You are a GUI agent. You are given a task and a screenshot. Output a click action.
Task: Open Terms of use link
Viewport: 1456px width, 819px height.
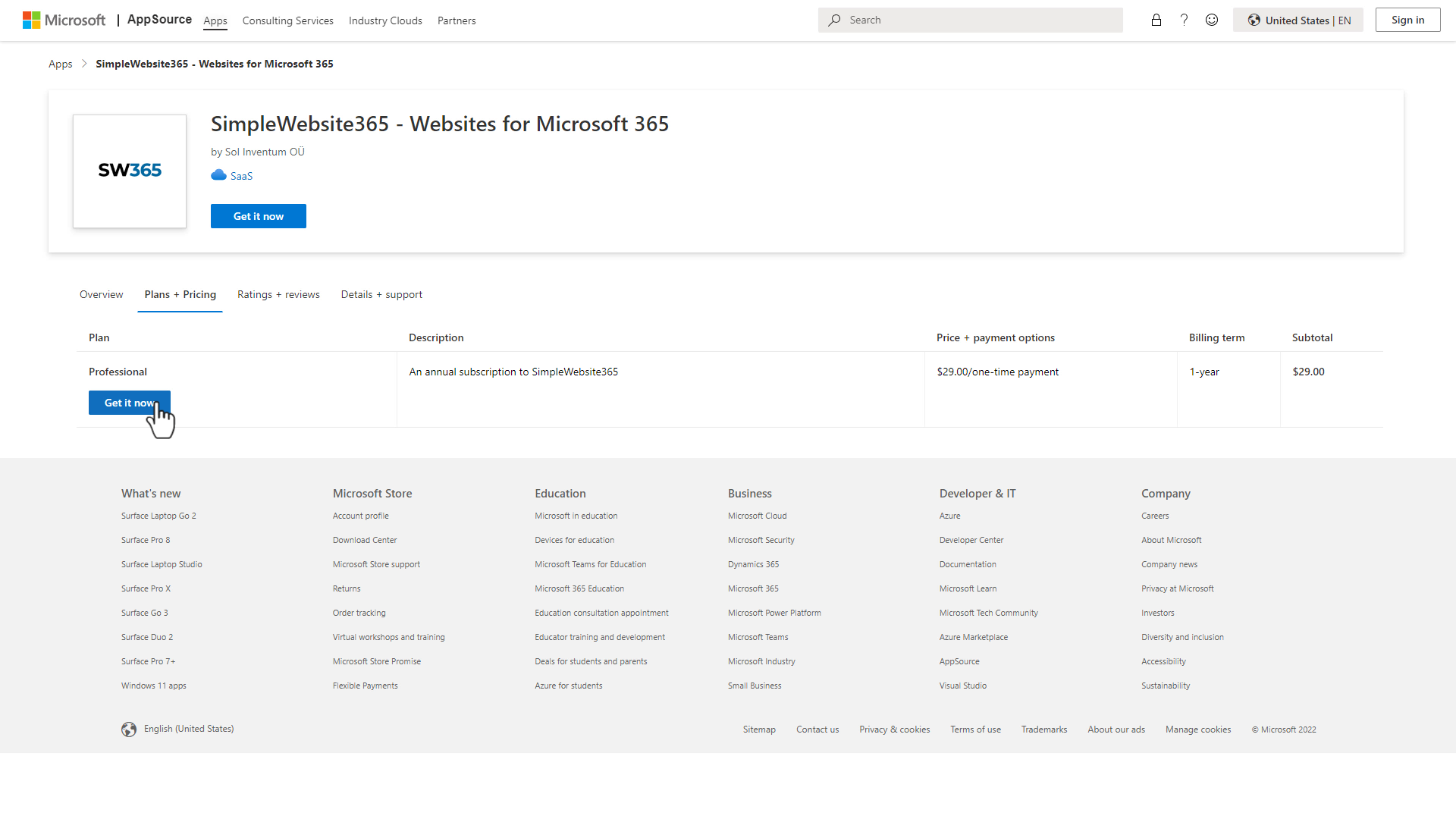tap(976, 730)
